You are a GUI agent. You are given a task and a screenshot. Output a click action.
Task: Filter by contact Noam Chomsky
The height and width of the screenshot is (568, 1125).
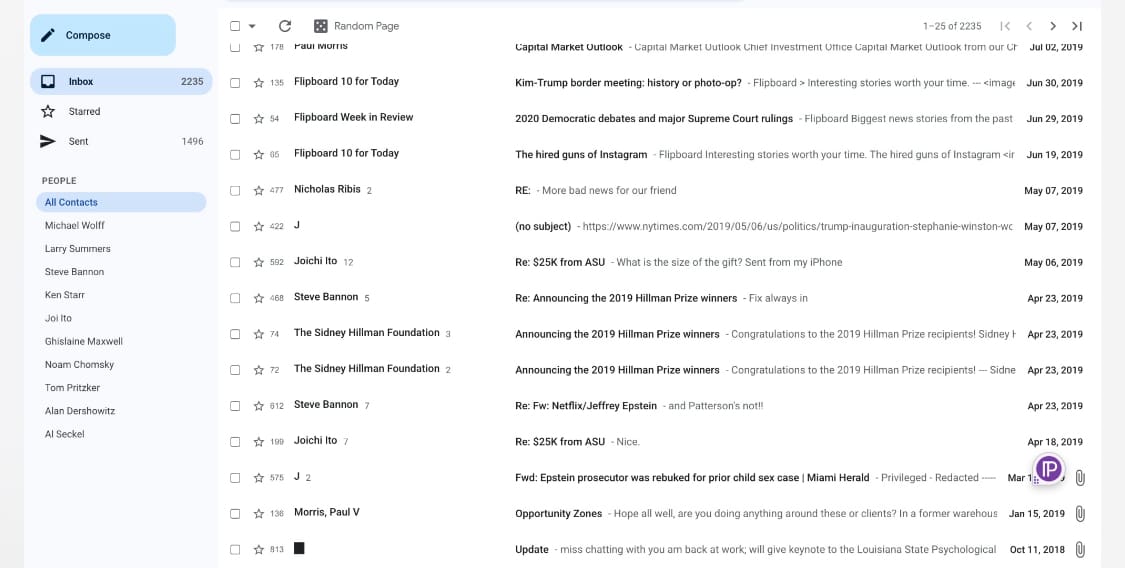point(79,365)
